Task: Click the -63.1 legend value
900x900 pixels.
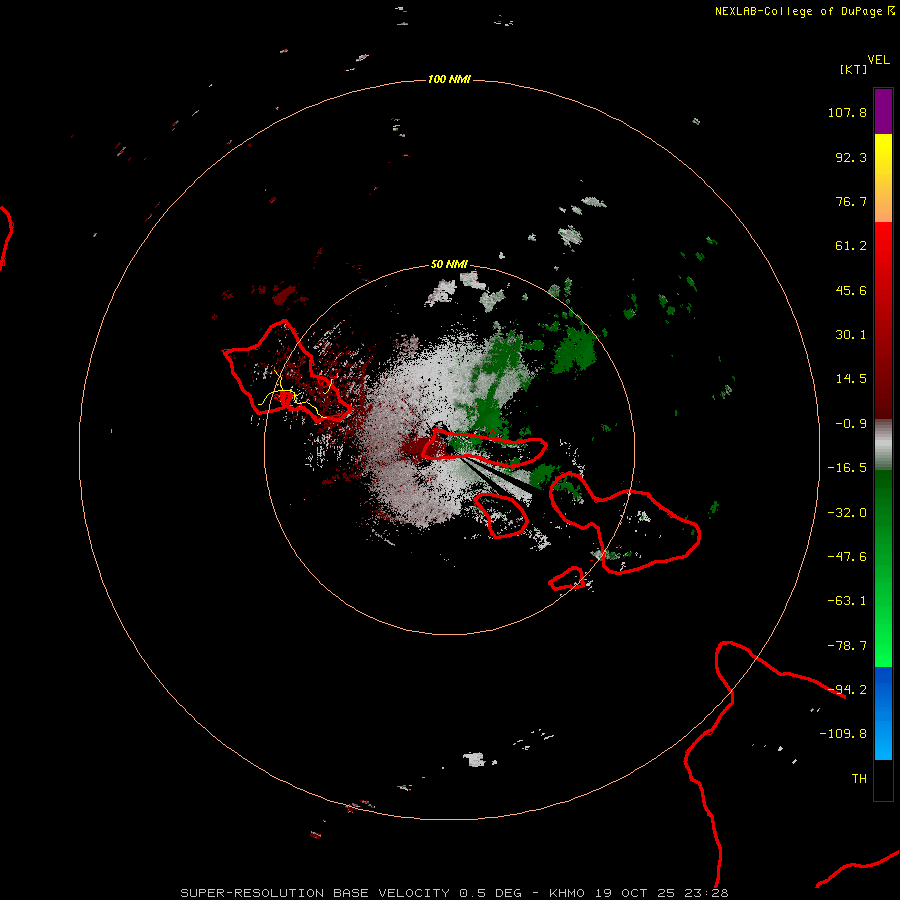Action: (847, 601)
